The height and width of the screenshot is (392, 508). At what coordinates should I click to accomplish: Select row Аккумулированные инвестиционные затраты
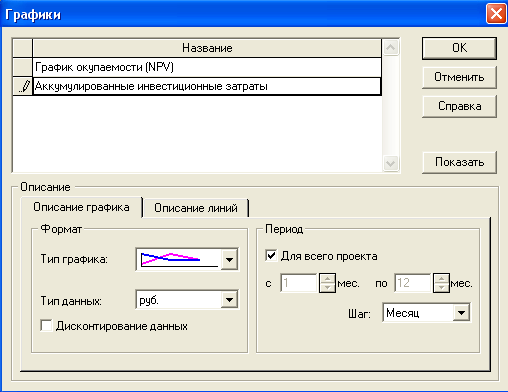point(207,87)
